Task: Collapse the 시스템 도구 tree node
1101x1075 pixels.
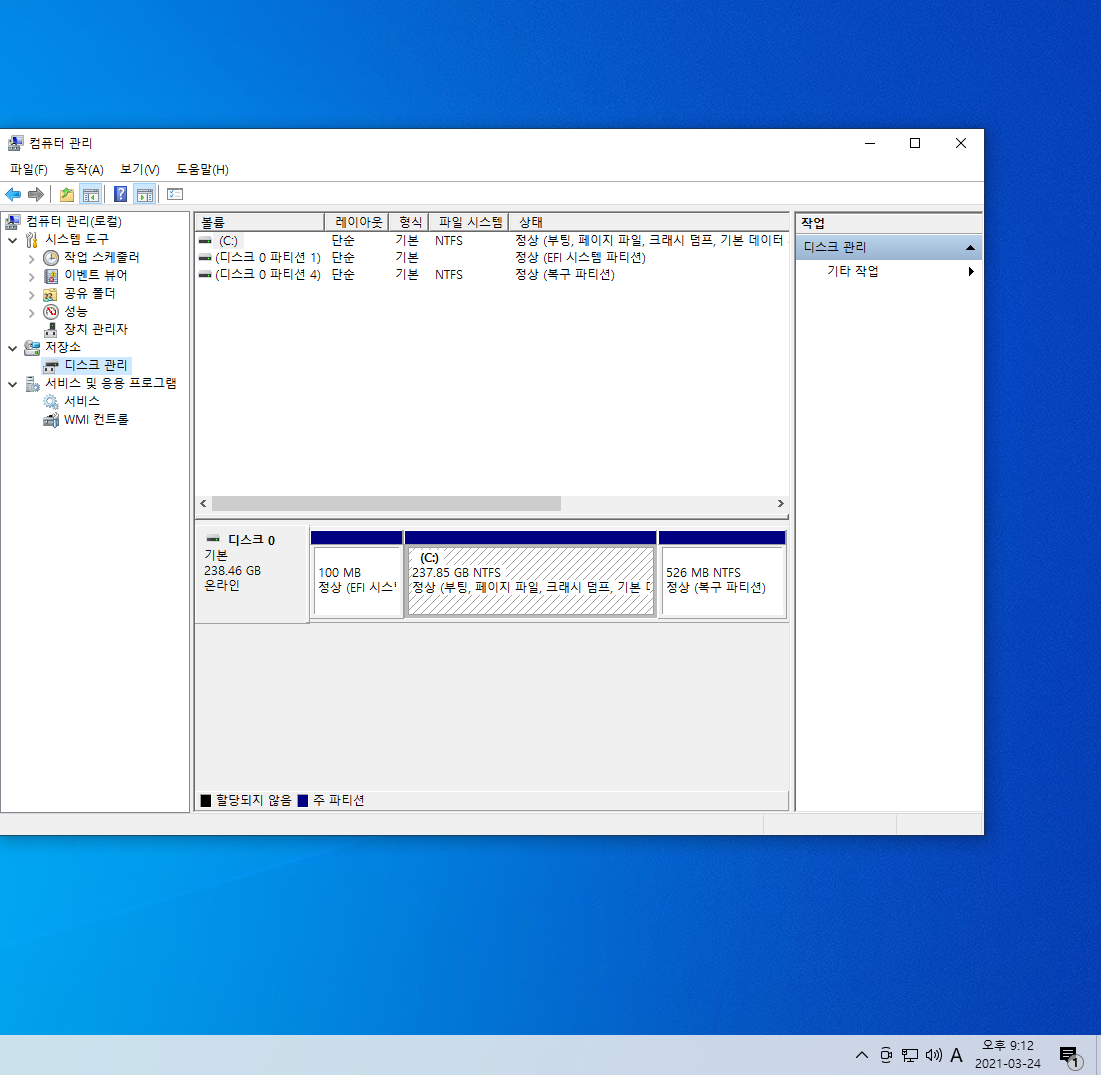Action: pyautogui.click(x=13, y=240)
